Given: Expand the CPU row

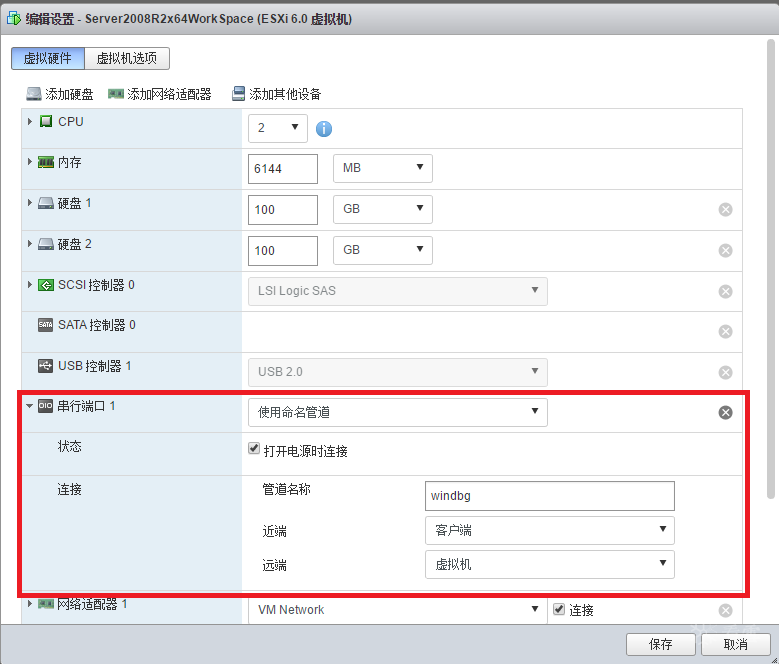Looking at the screenshot, I should [30, 121].
